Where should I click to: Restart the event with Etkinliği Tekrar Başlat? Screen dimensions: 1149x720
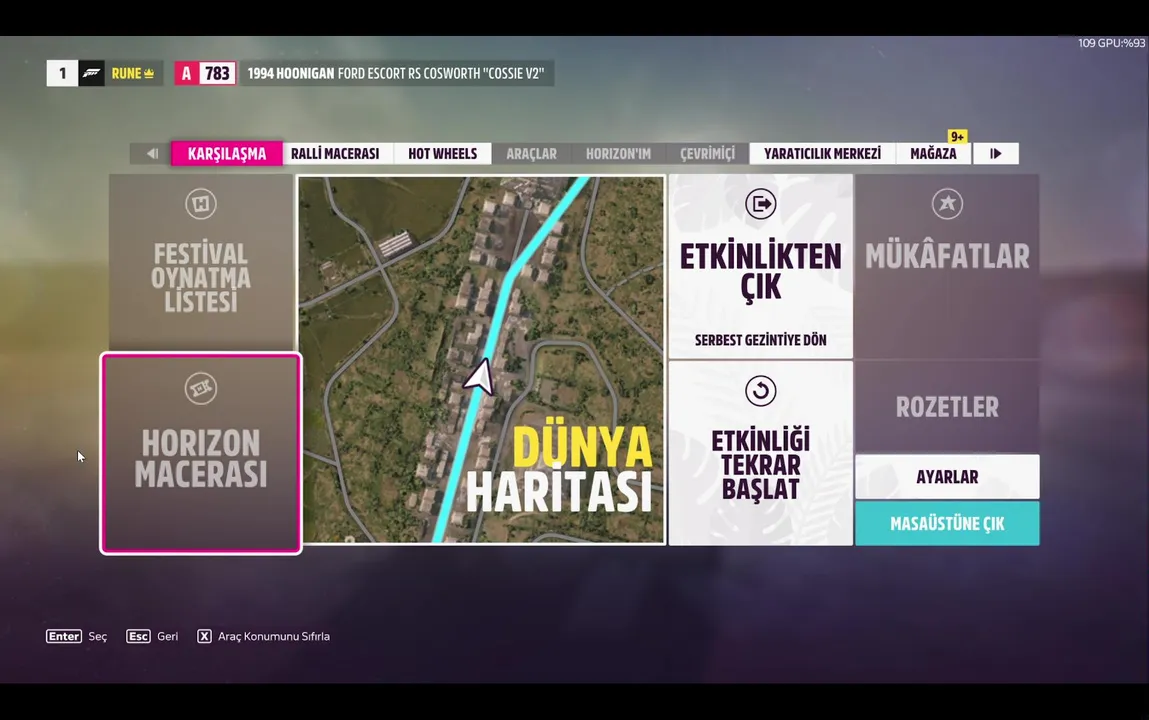point(761,453)
